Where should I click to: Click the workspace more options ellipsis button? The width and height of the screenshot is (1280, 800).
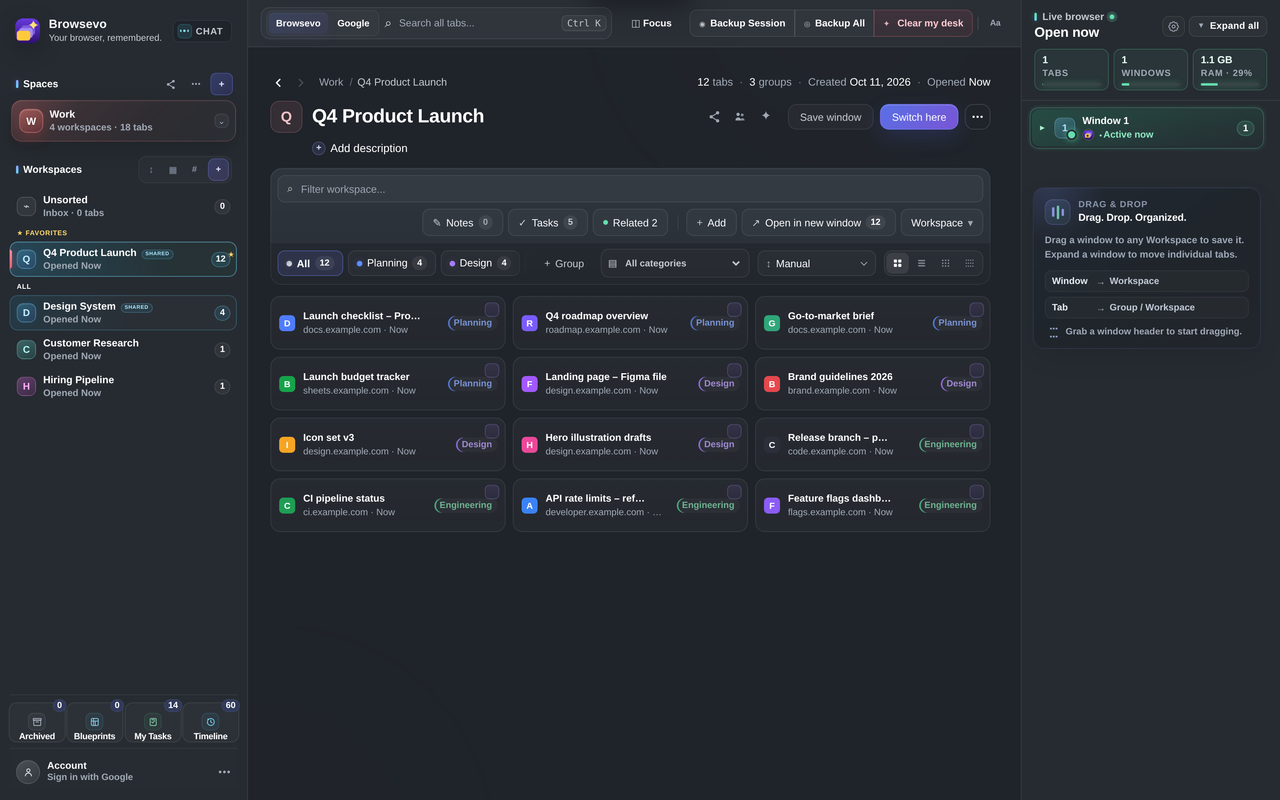pos(977,117)
